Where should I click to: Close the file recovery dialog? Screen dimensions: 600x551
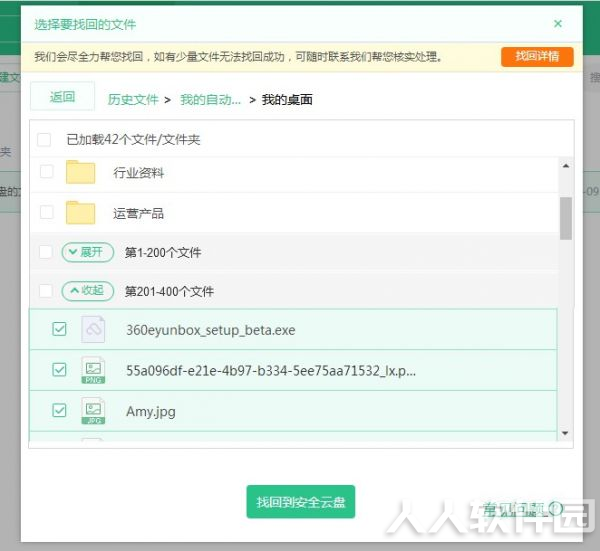[558, 24]
